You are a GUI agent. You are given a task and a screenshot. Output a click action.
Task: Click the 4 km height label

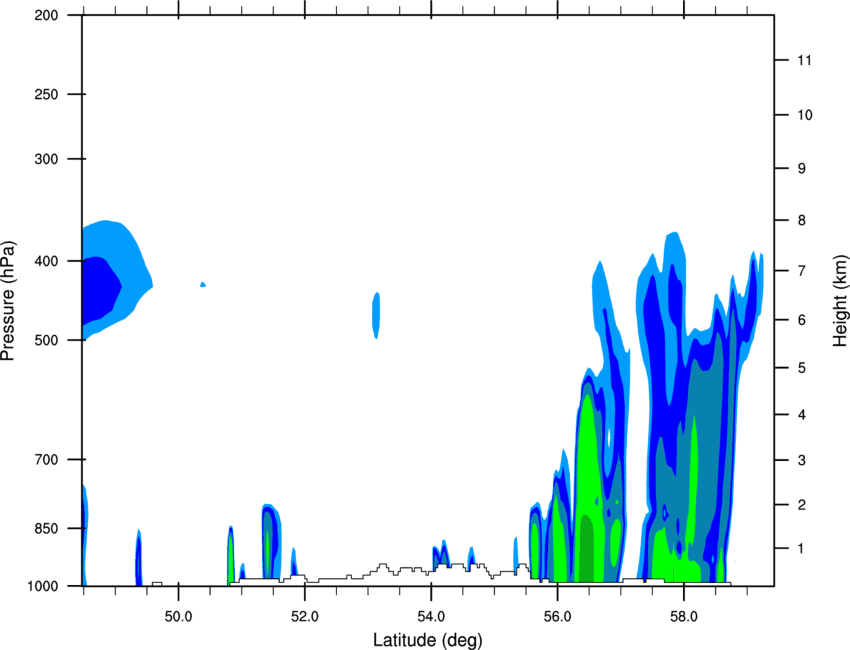click(802, 415)
